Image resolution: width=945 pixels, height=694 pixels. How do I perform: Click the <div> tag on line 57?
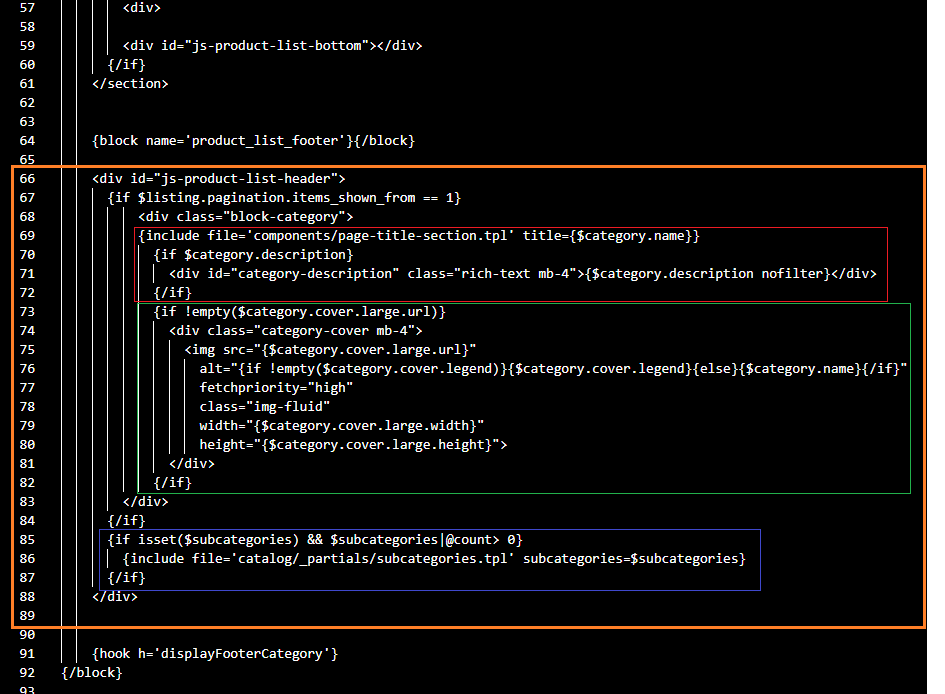142,8
